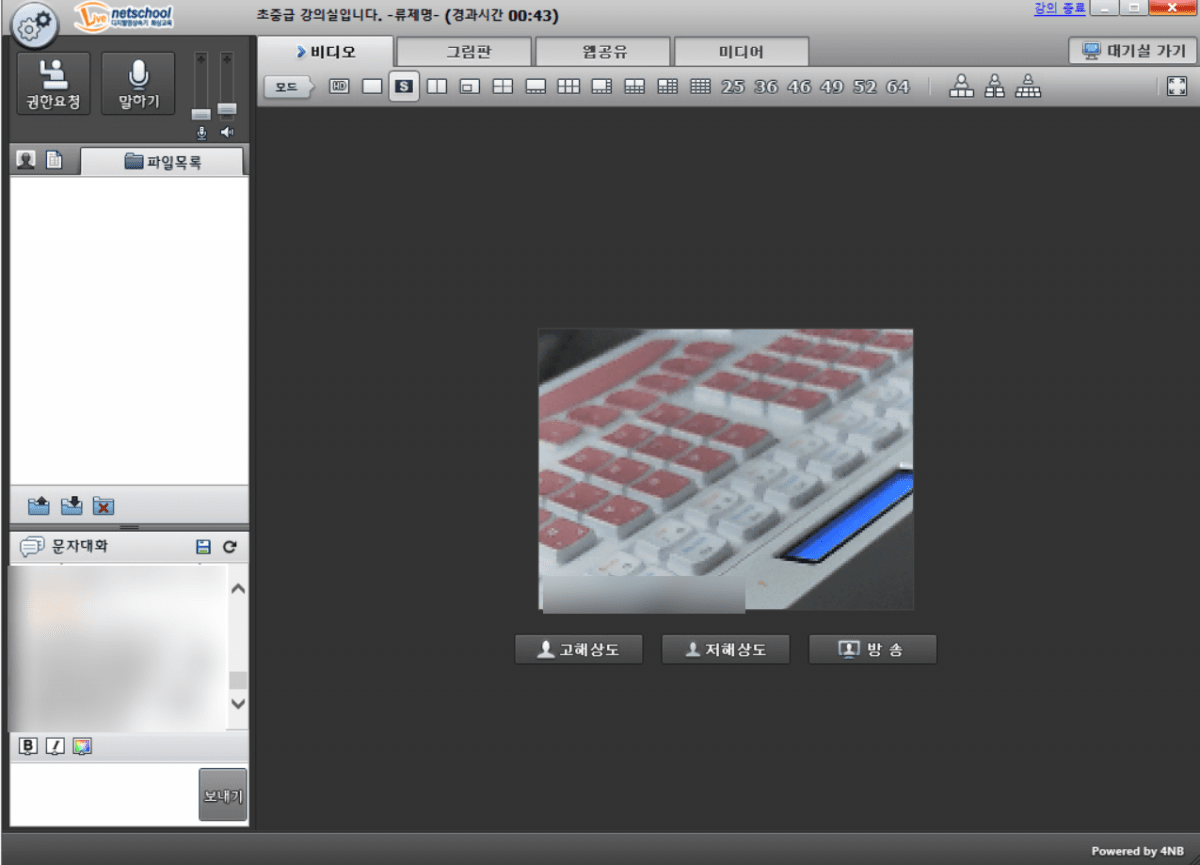Enter fullscreen video view
This screenshot has height=865, width=1200.
point(1176,87)
